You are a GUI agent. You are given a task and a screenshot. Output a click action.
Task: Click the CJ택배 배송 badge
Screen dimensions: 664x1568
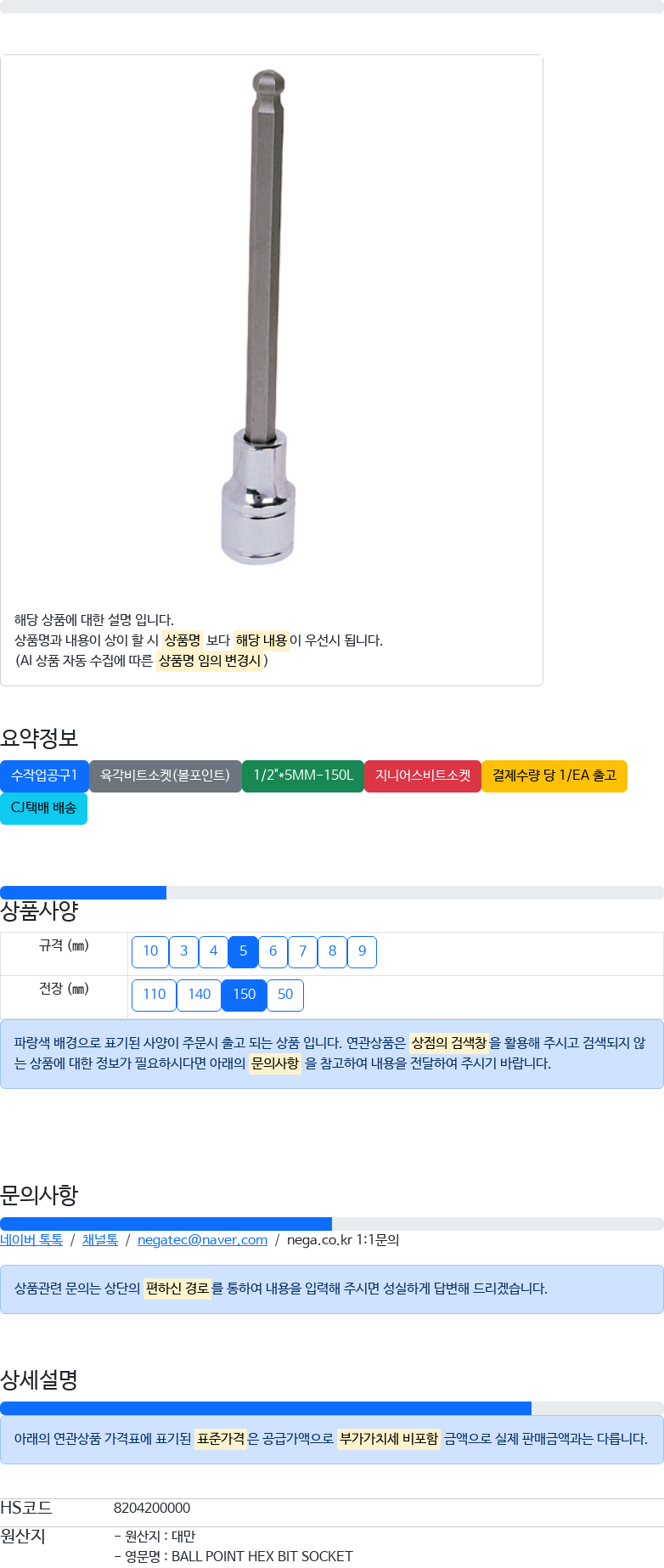[43, 808]
